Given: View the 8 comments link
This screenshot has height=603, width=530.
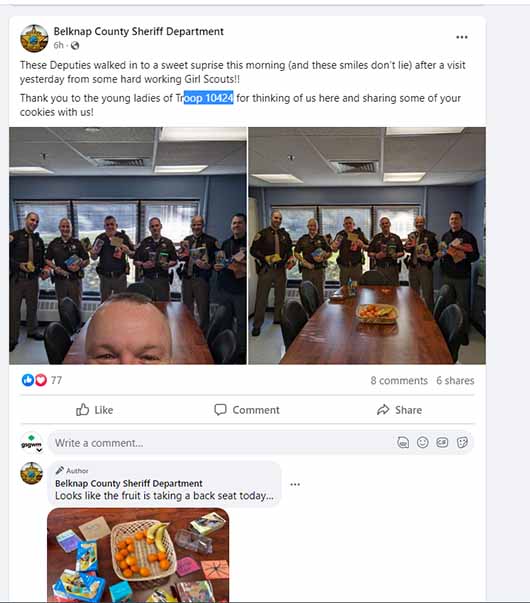Looking at the screenshot, I should (399, 381).
